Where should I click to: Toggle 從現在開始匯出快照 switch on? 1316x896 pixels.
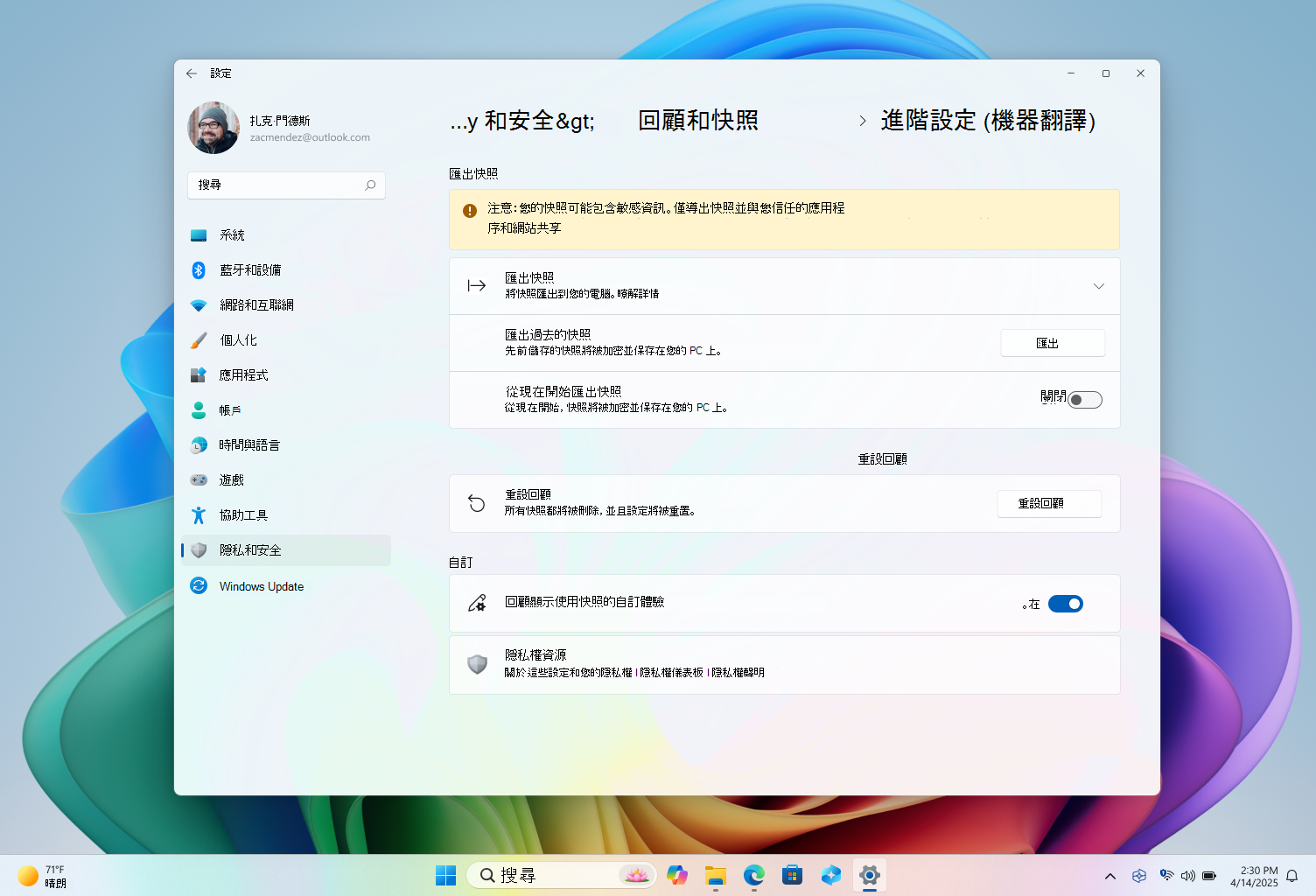1085,400
